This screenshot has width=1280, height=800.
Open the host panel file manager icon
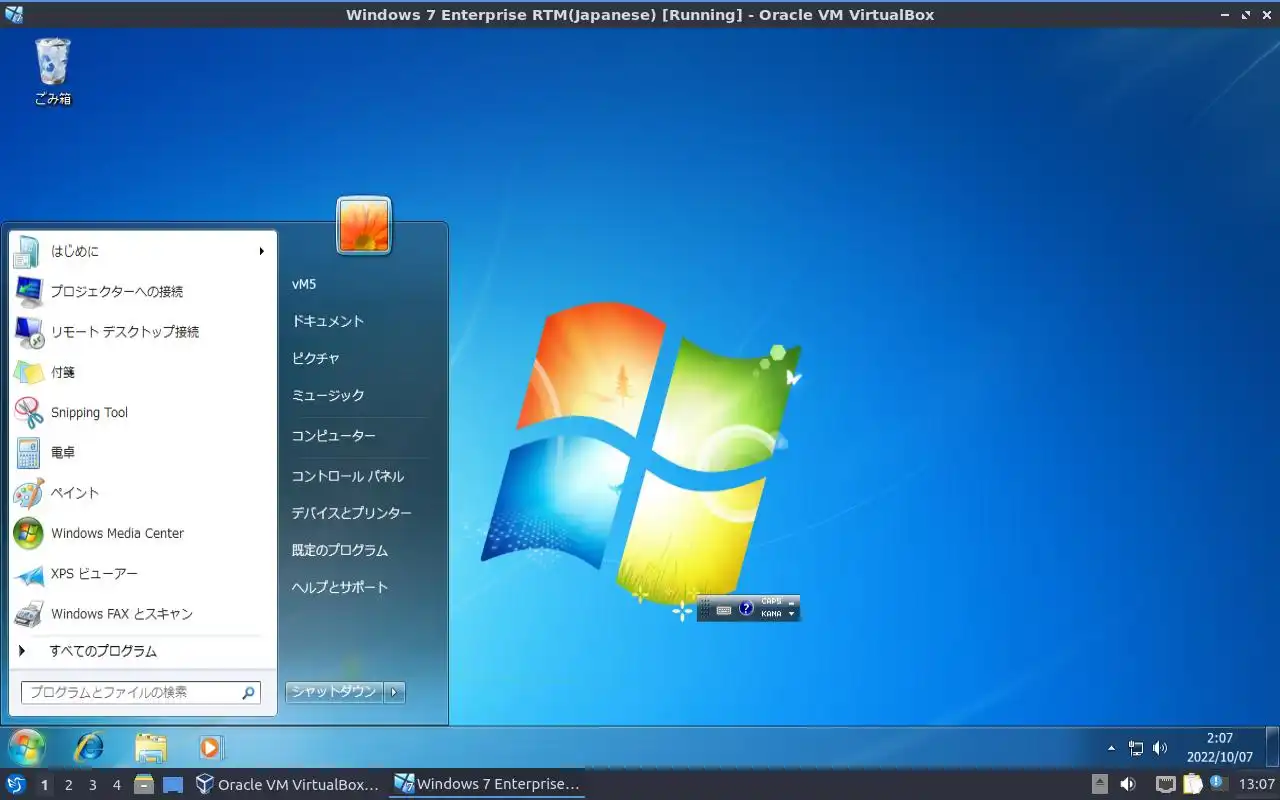click(x=144, y=784)
